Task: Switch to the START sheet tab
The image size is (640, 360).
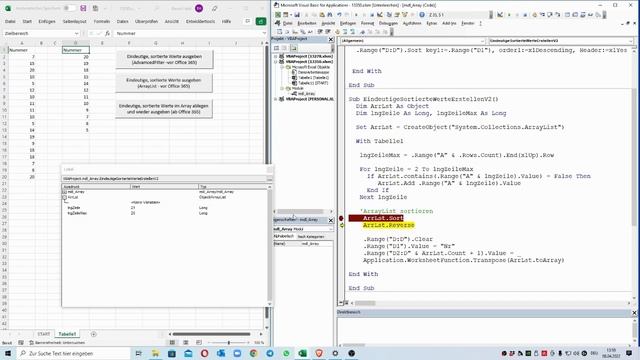Action: (x=44, y=334)
